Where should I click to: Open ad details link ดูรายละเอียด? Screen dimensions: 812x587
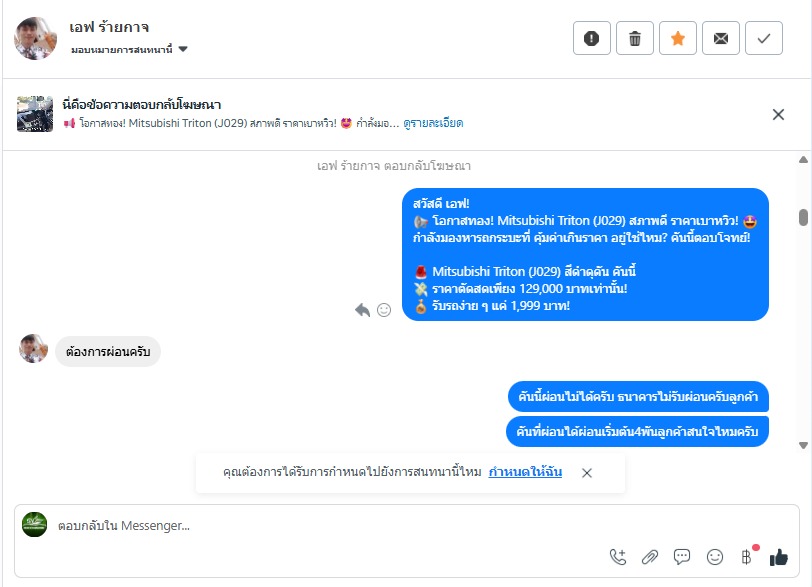coord(433,123)
